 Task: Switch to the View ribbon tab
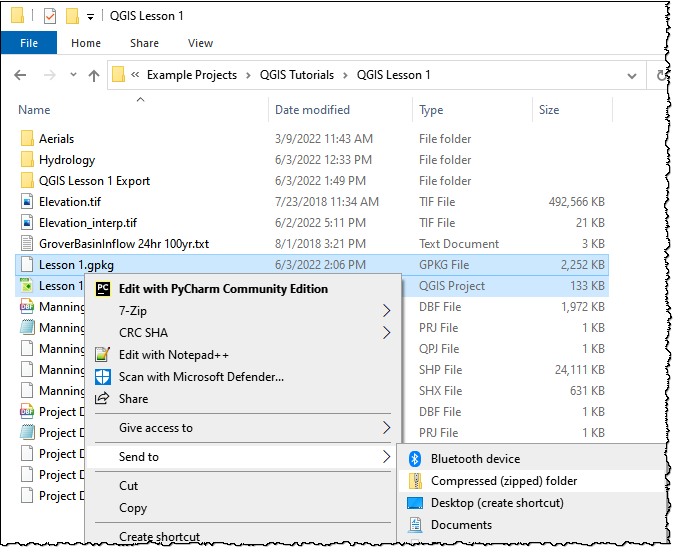click(200, 43)
